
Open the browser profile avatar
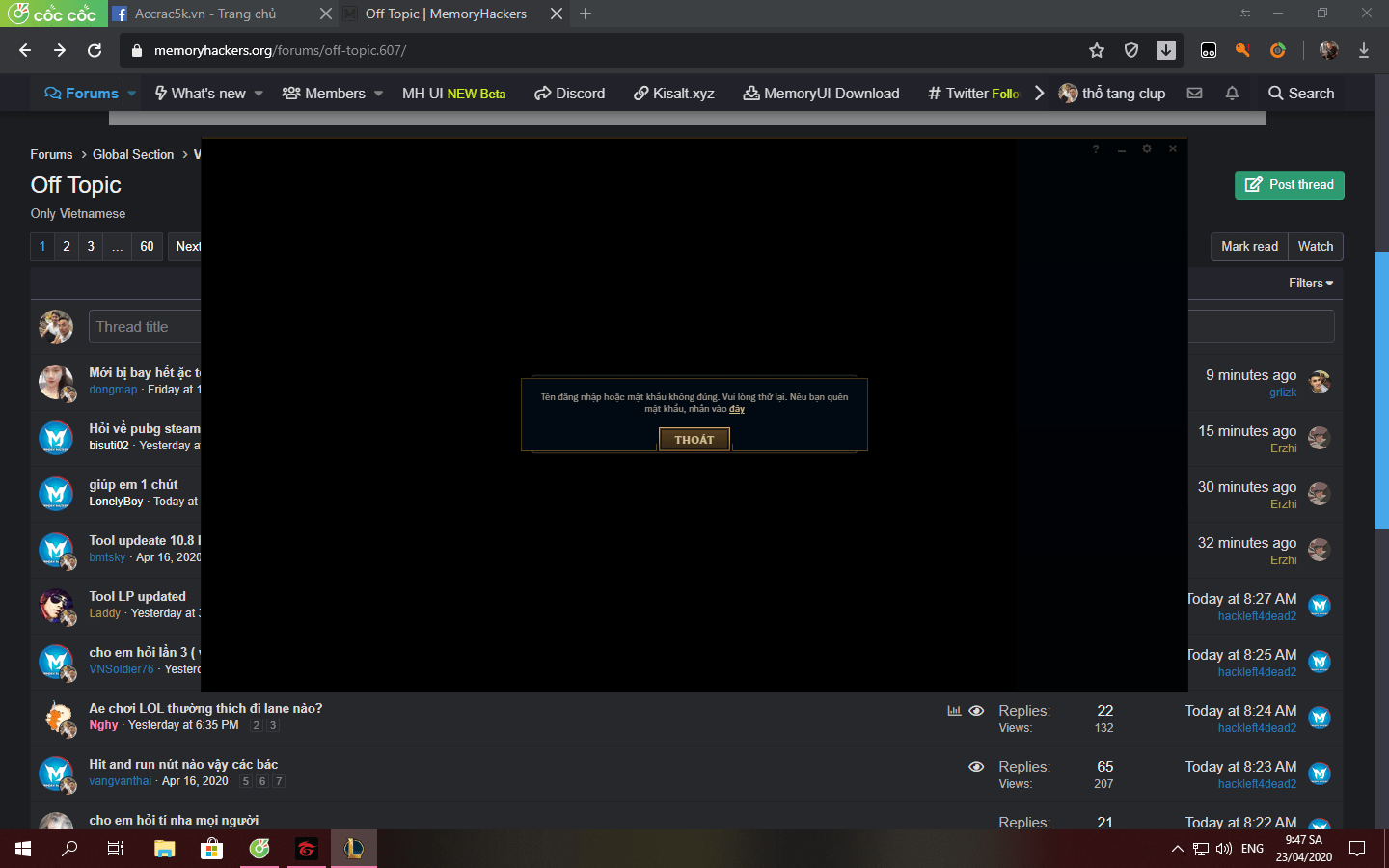tap(1329, 50)
